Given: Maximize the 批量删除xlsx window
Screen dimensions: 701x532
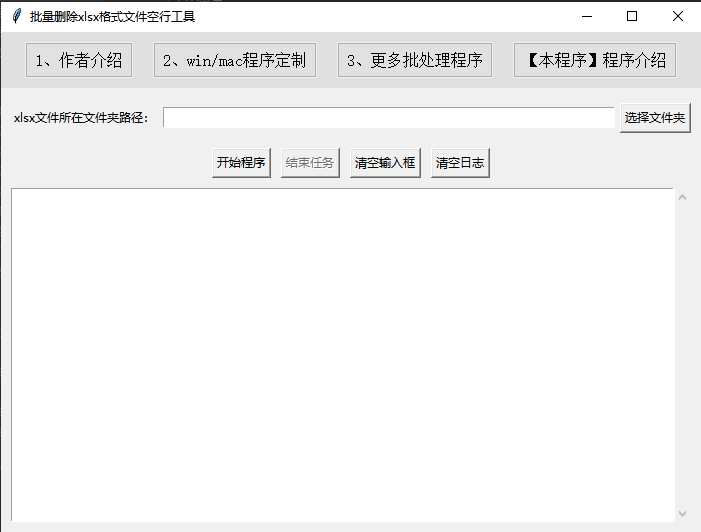Looking at the screenshot, I should [632, 16].
